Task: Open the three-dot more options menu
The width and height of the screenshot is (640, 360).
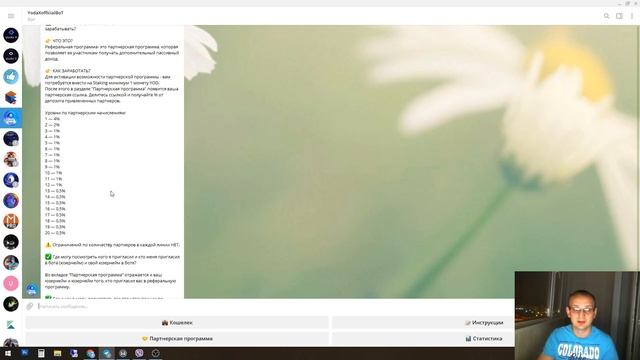Action: tap(632, 16)
